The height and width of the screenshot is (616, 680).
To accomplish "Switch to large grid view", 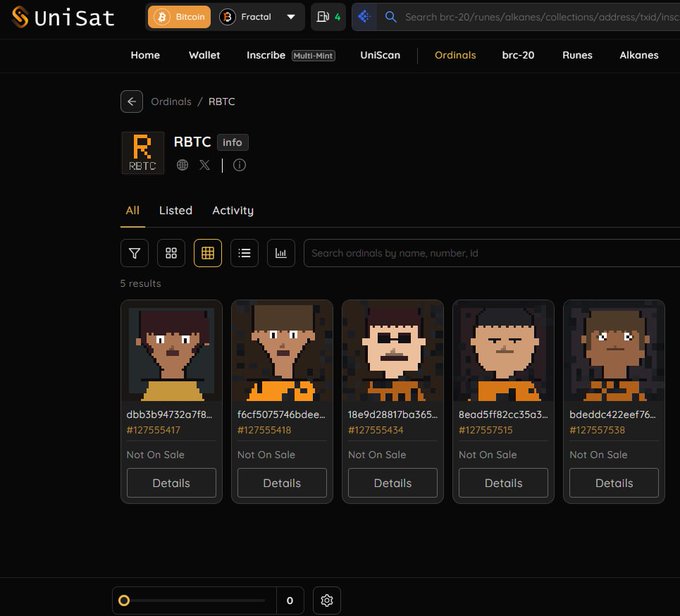I will (171, 253).
